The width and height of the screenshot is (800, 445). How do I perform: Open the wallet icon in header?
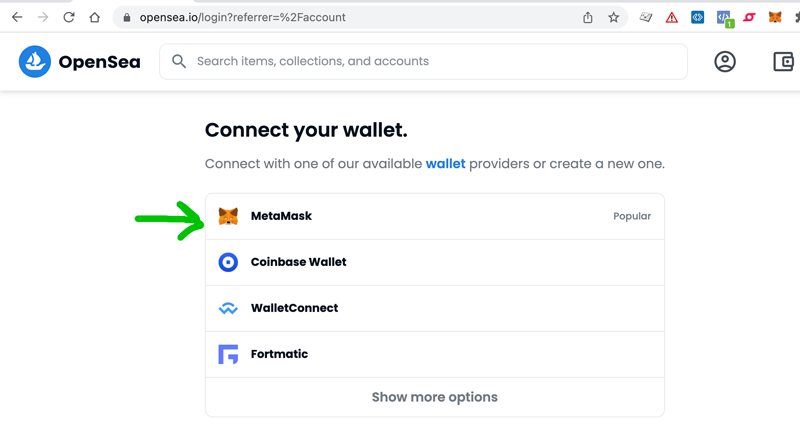pos(784,62)
